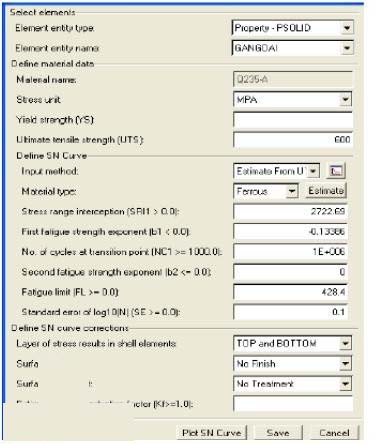Select the Ultimate tensile strength field

coord(293,140)
